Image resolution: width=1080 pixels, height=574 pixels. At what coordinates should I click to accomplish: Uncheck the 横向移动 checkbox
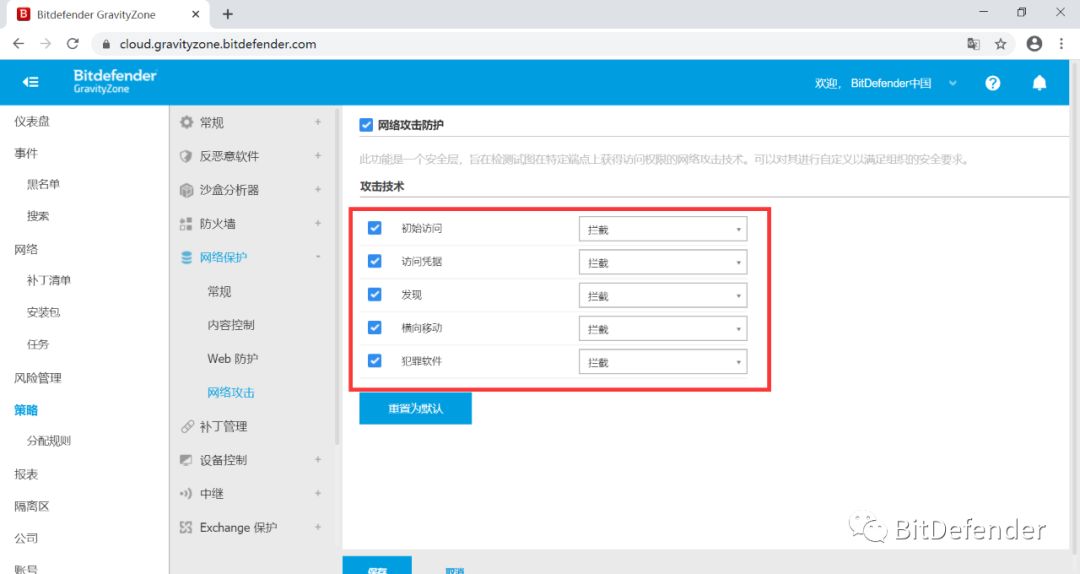[375, 327]
